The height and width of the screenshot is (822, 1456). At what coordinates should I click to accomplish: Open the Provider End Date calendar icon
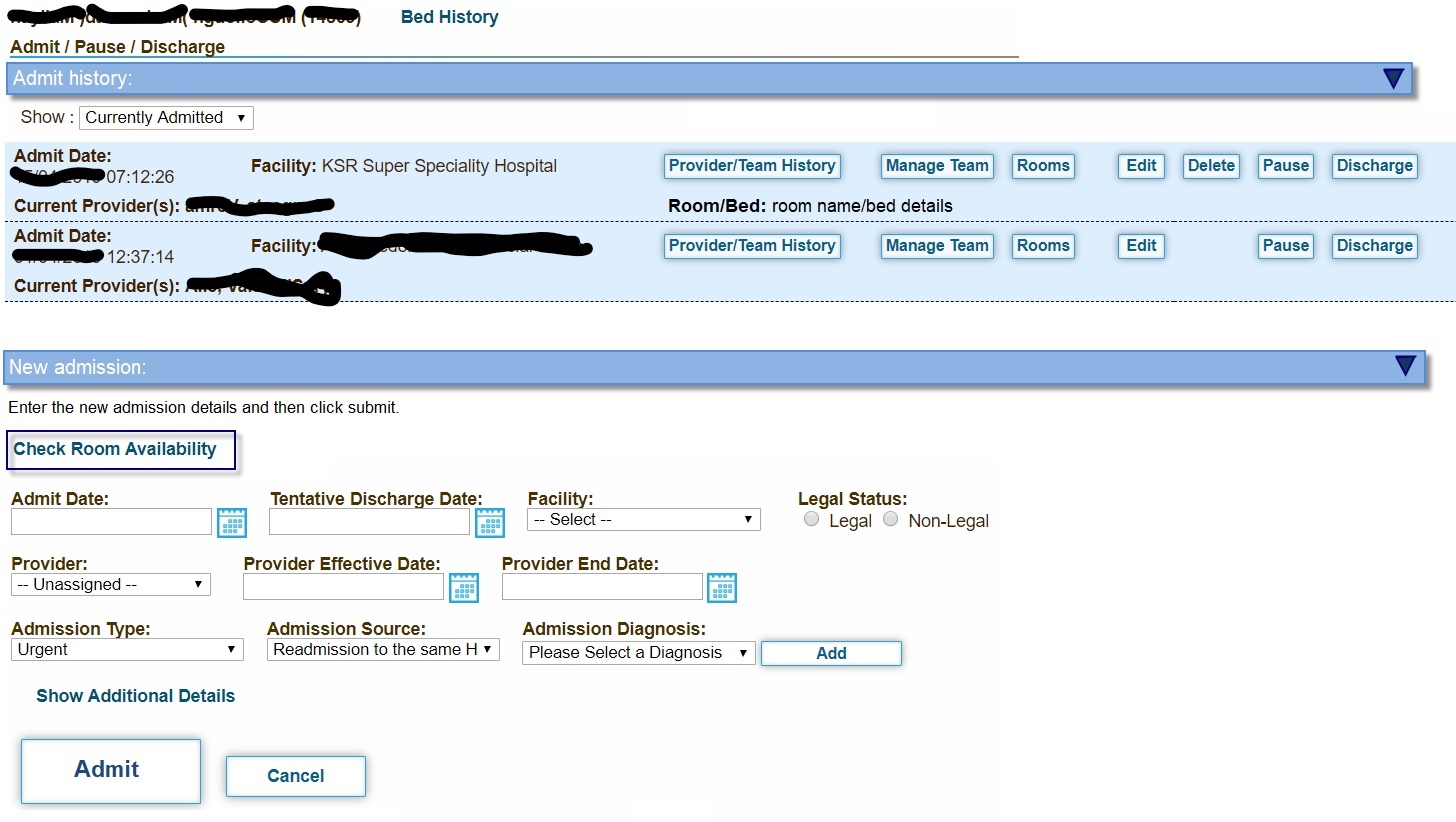[721, 587]
